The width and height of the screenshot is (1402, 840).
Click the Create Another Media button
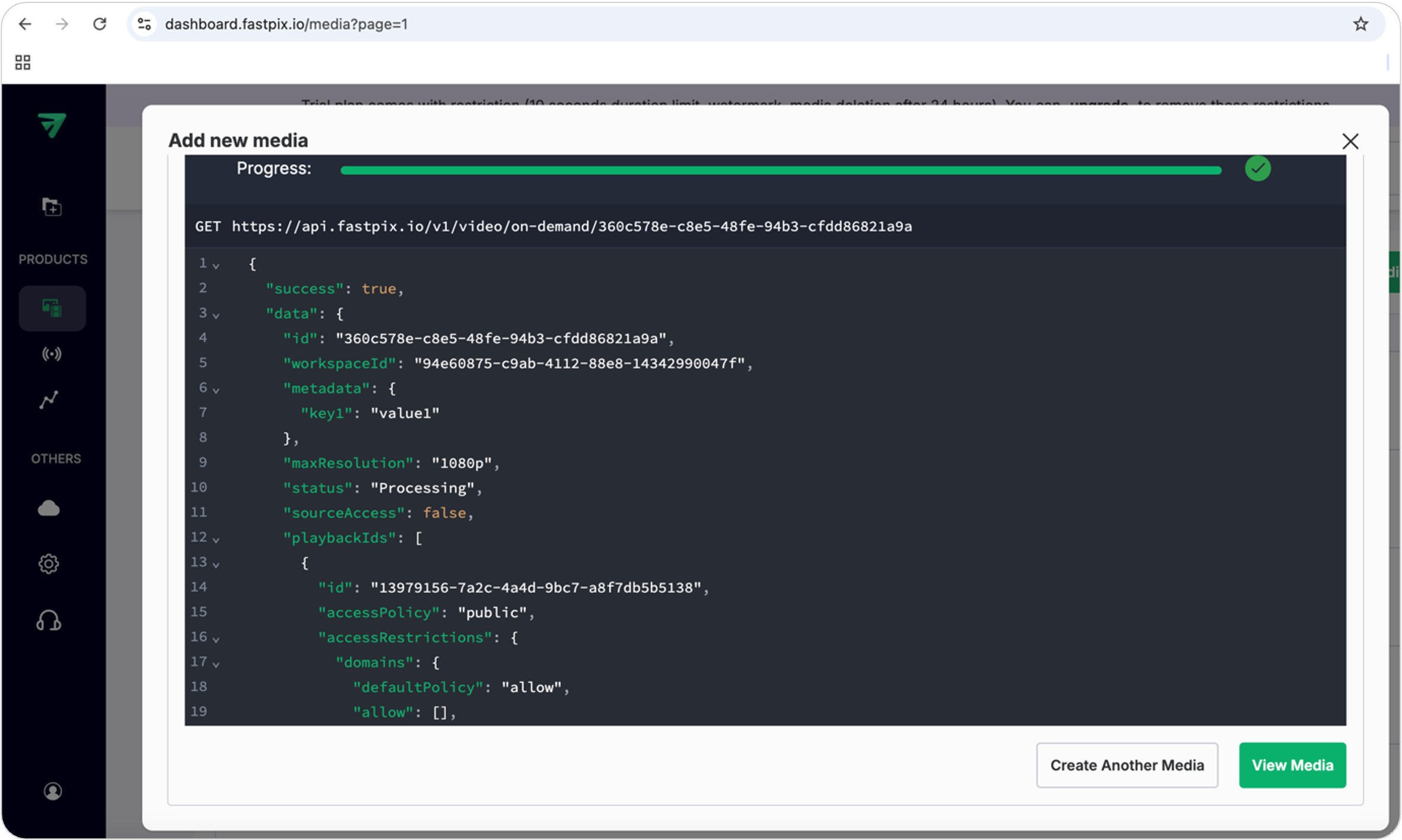(x=1127, y=765)
